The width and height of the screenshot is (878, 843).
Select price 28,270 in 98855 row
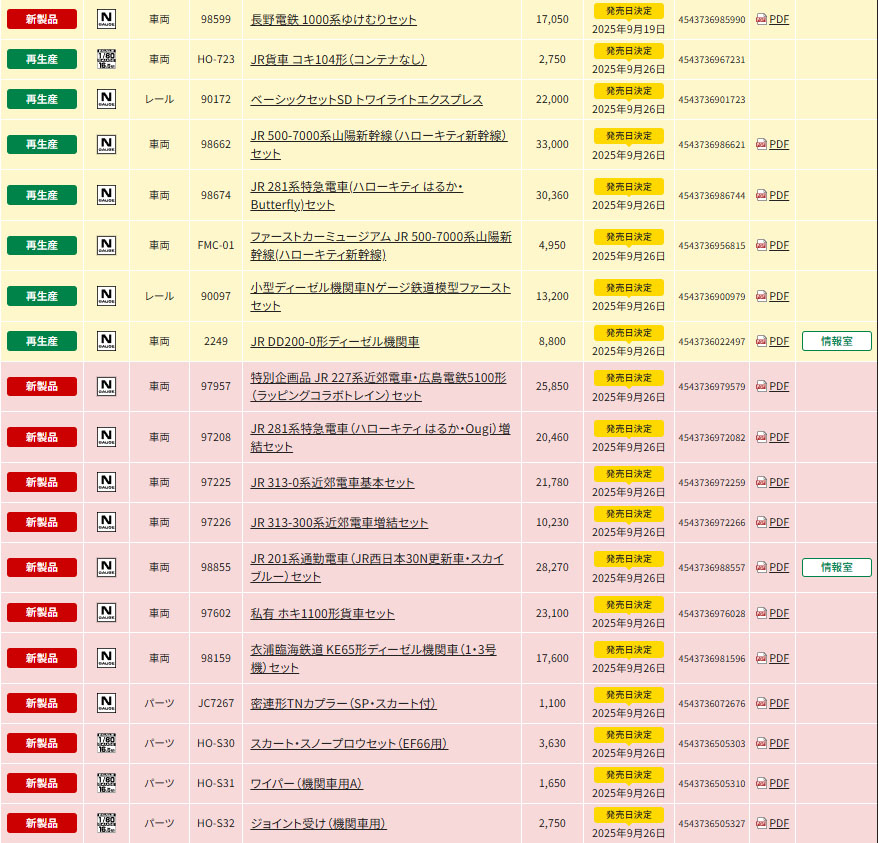(552, 567)
